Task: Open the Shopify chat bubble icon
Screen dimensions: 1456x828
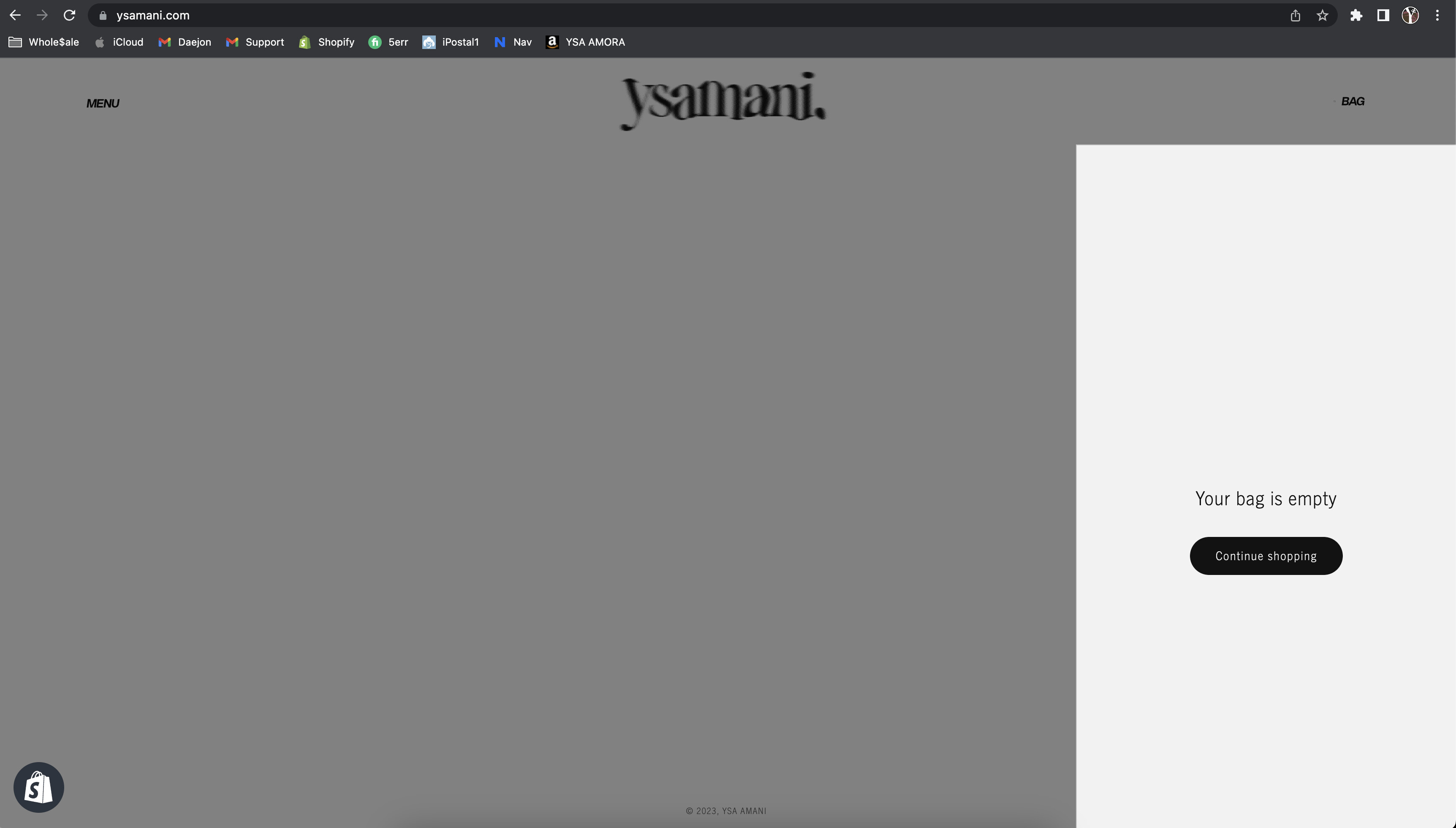Action: pos(39,787)
